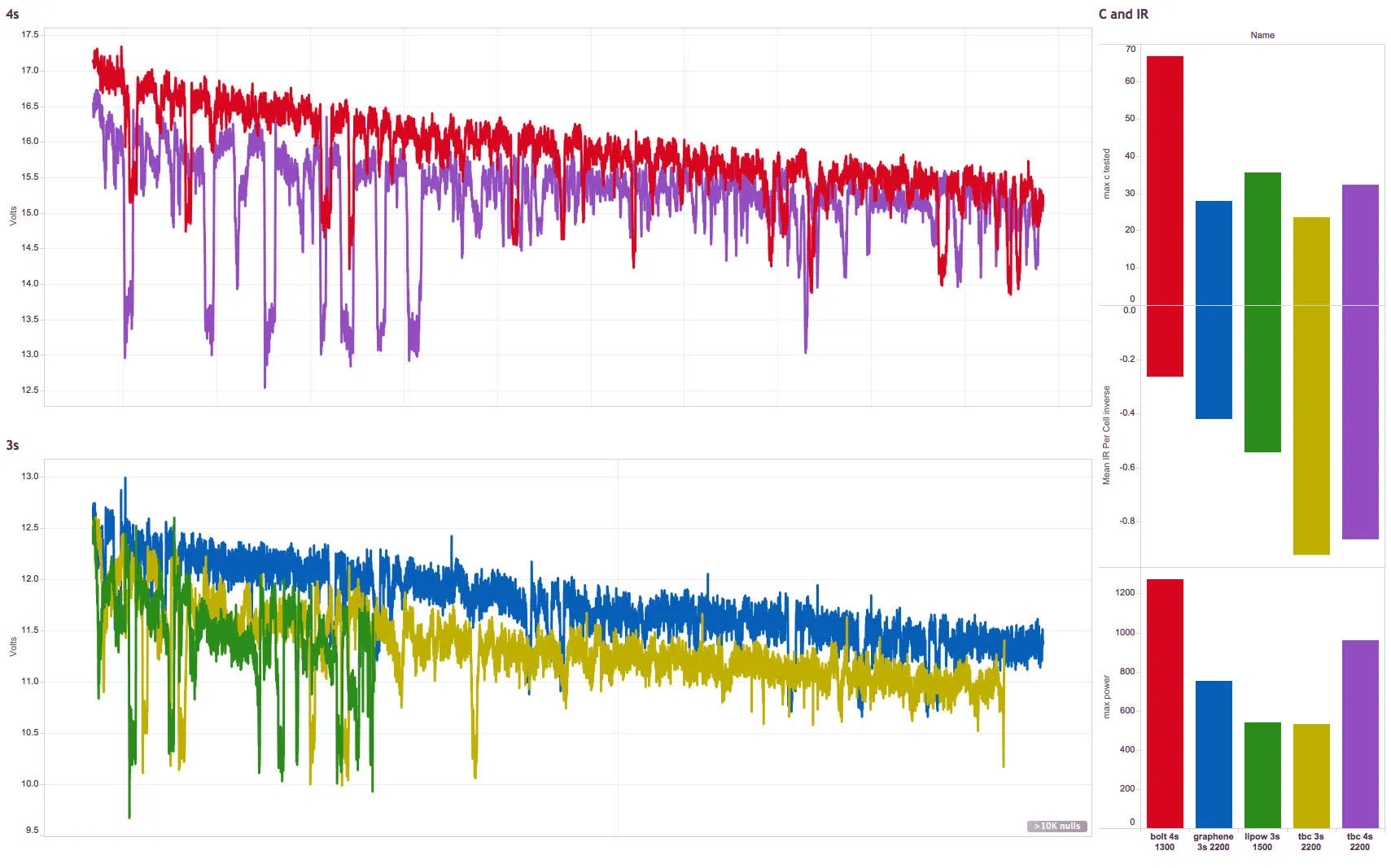The width and height of the screenshot is (1391, 868).
Task: Click the 'graphene 3s 2200' axis label
Action: tap(1213, 842)
